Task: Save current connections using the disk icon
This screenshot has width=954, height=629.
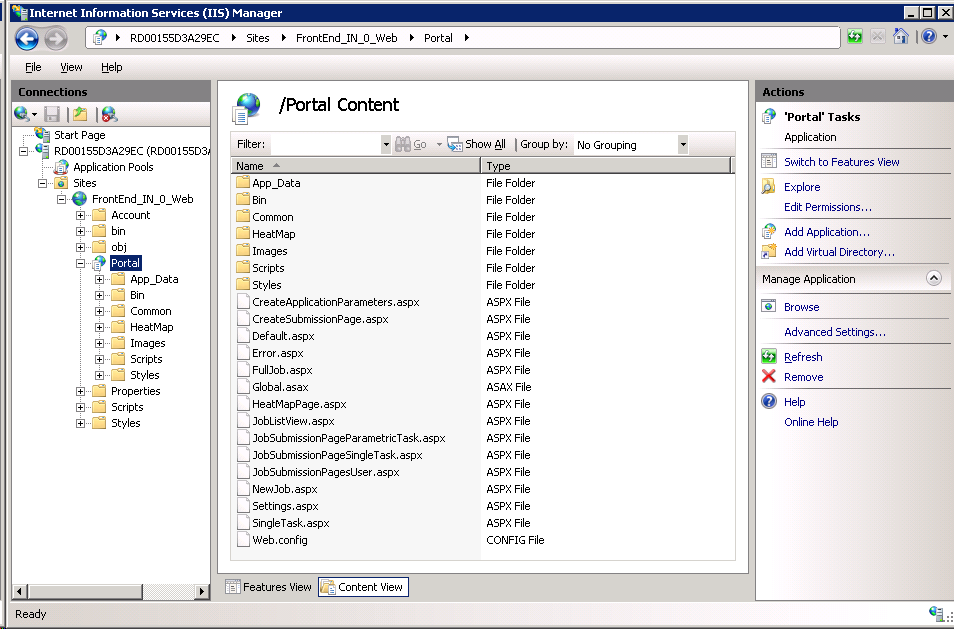Action: (x=53, y=113)
